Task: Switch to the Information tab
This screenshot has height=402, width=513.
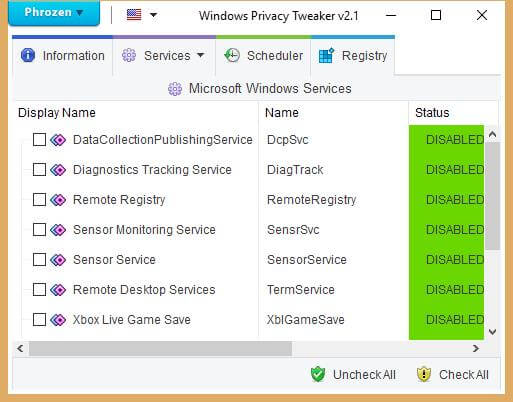Action: coord(63,56)
